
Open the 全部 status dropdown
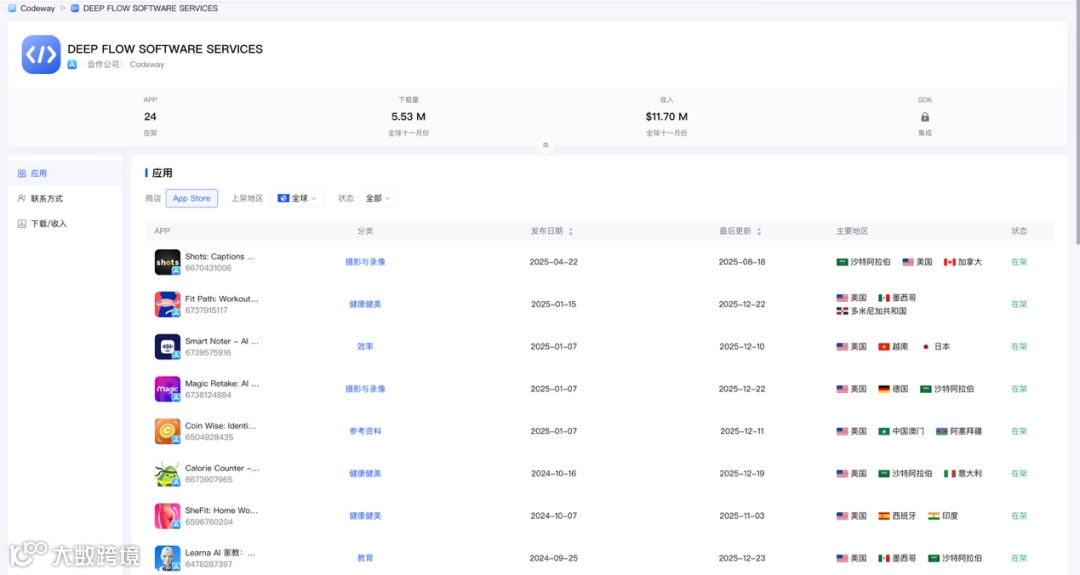click(377, 198)
